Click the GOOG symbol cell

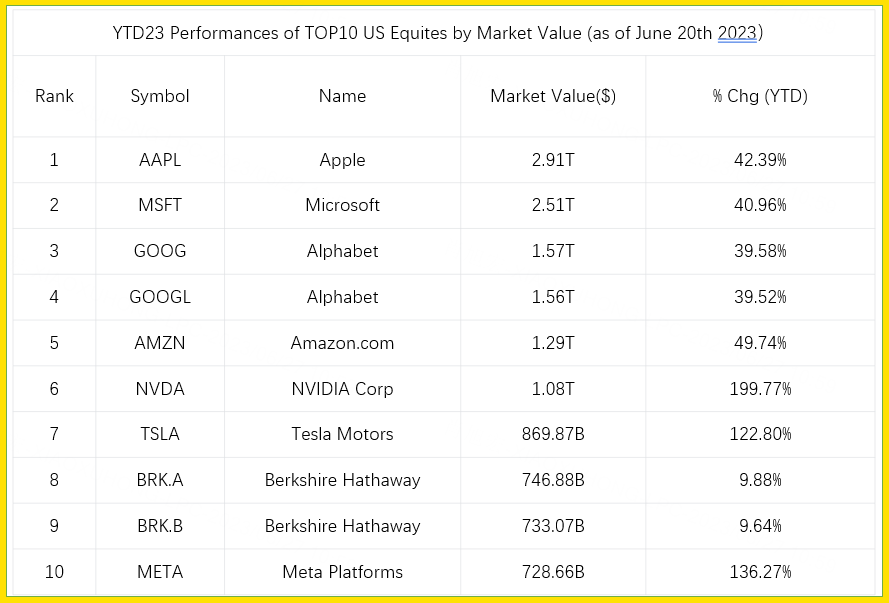coord(160,251)
